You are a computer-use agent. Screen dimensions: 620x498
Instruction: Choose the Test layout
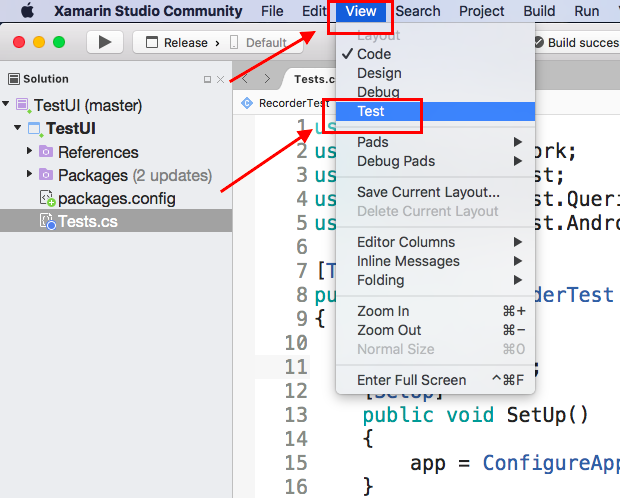(435, 111)
